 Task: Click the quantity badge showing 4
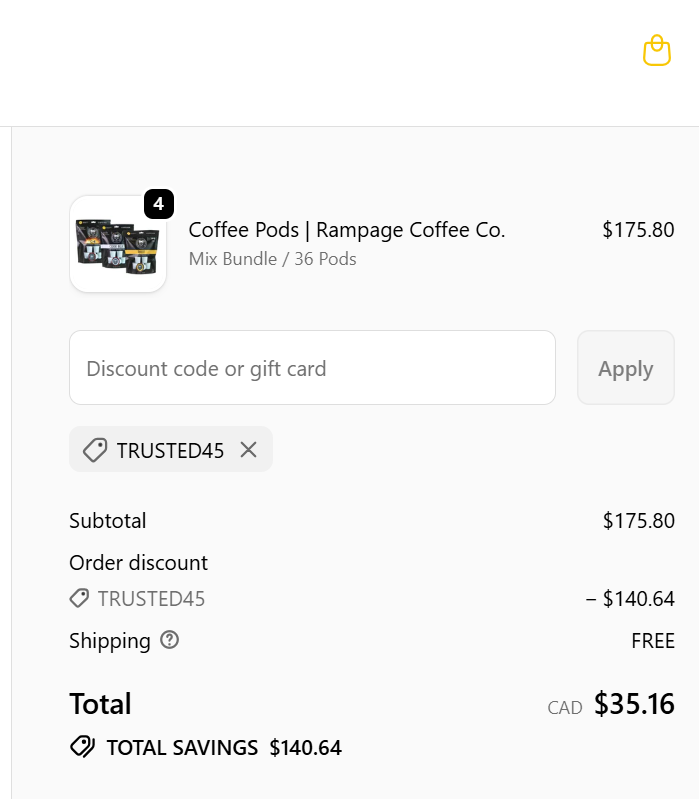(x=159, y=204)
